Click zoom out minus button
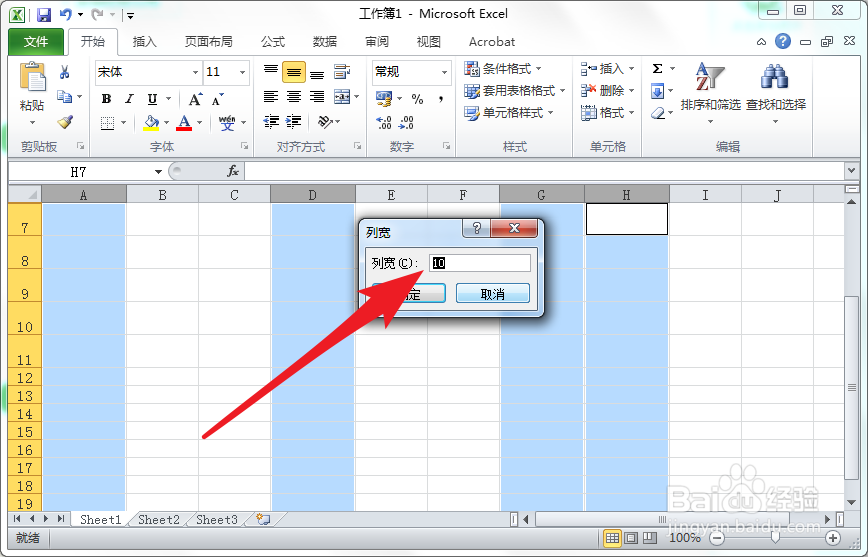The image size is (868, 557). [717, 538]
